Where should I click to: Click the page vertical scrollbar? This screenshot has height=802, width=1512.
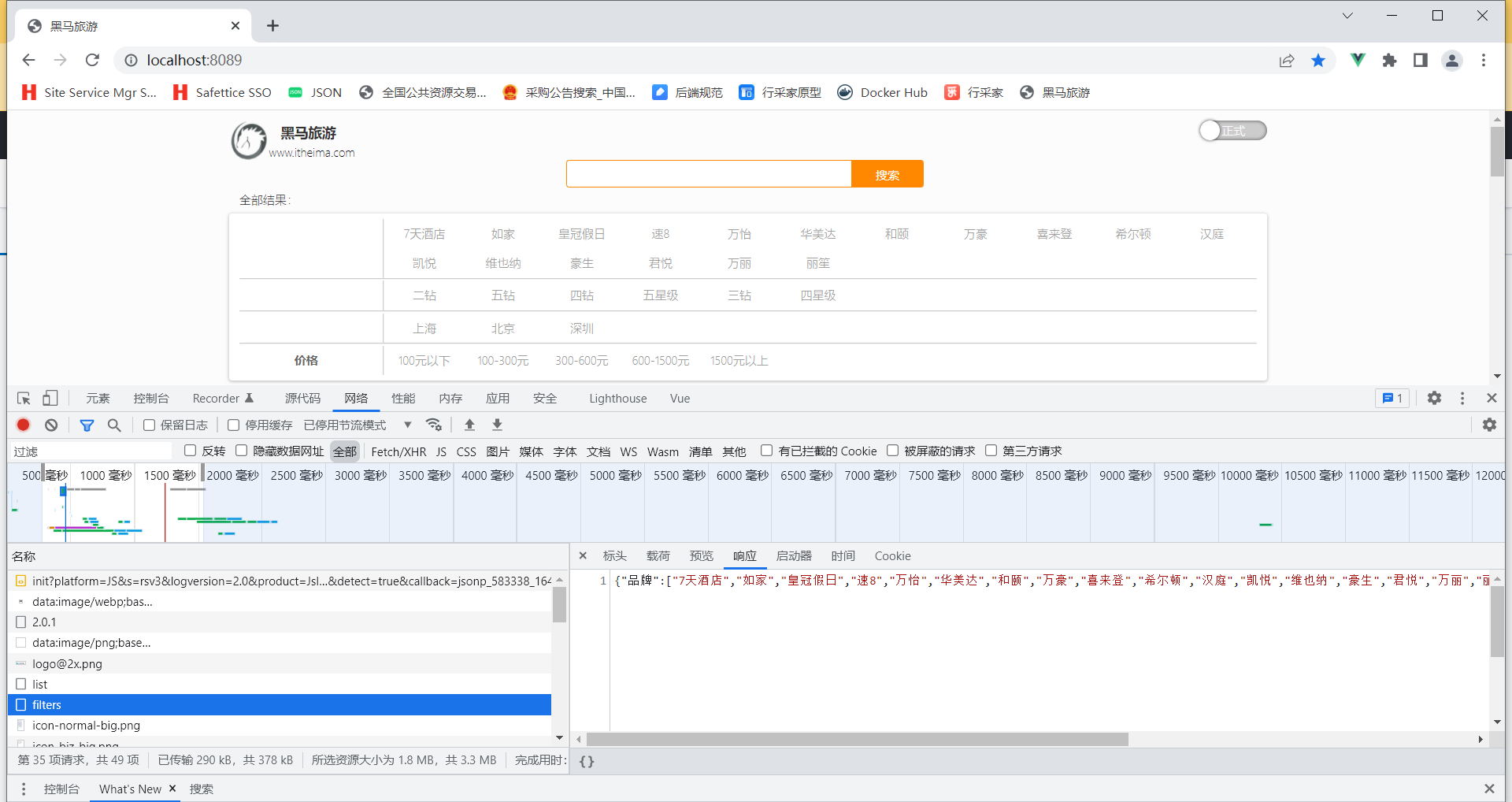click(x=1497, y=151)
